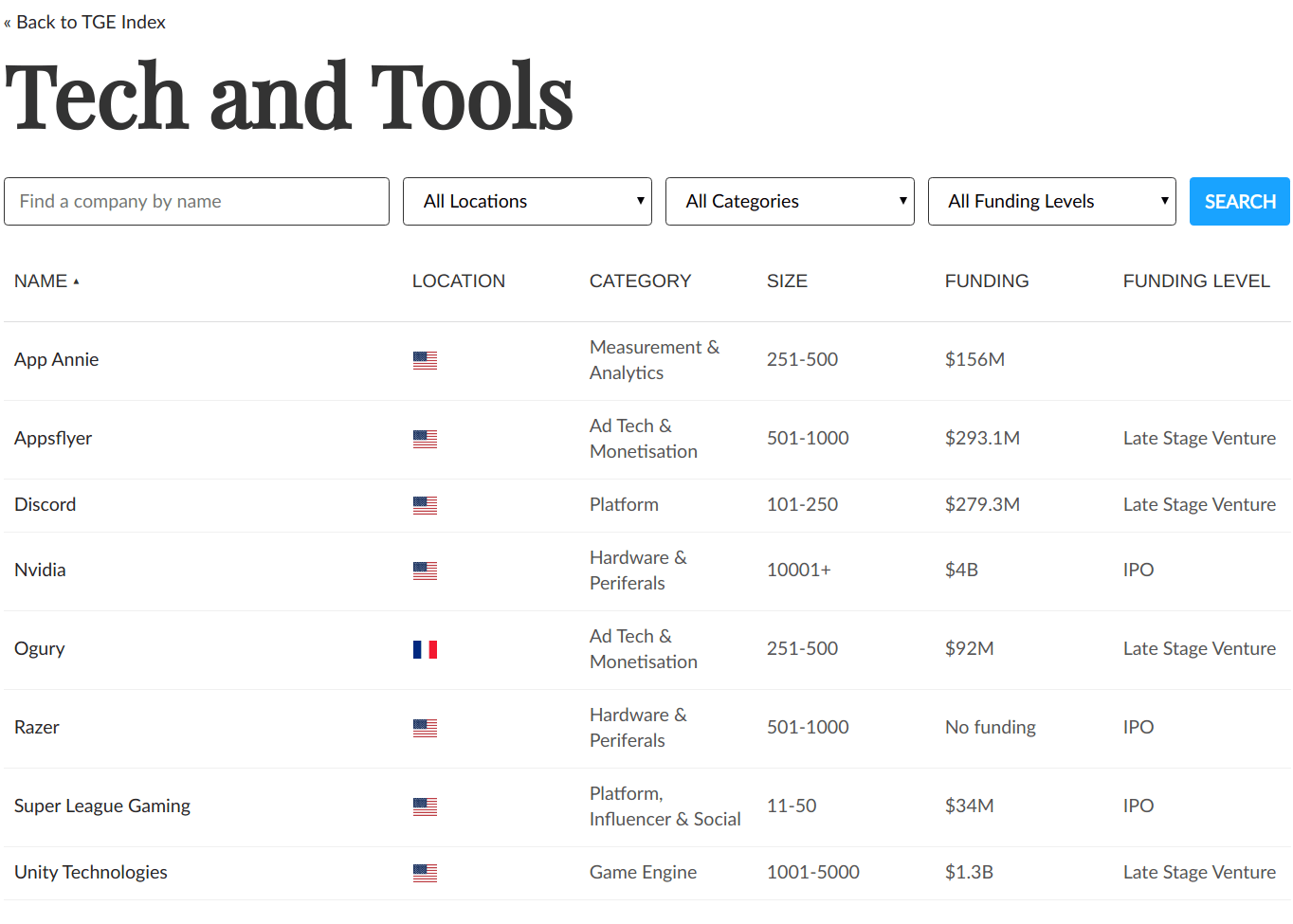Click the $1.3B funding value
This screenshot has height=924, width=1293.
tap(970, 873)
